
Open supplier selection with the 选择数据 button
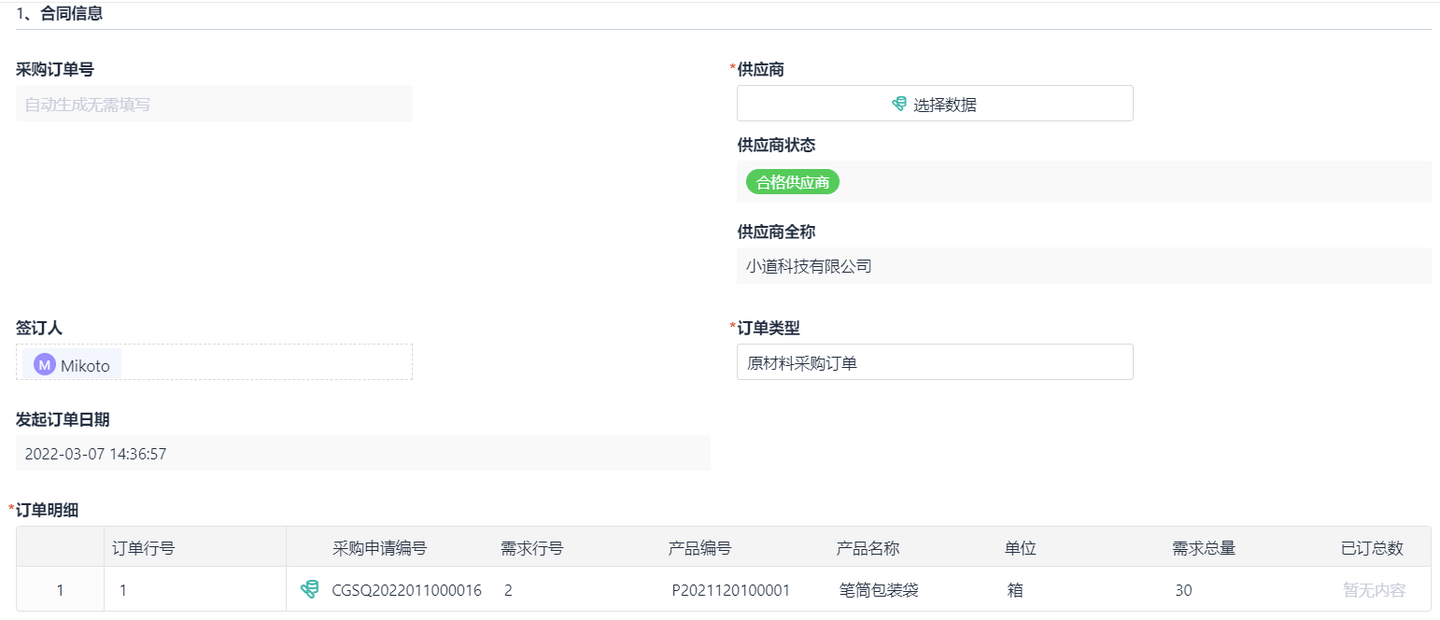click(934, 103)
